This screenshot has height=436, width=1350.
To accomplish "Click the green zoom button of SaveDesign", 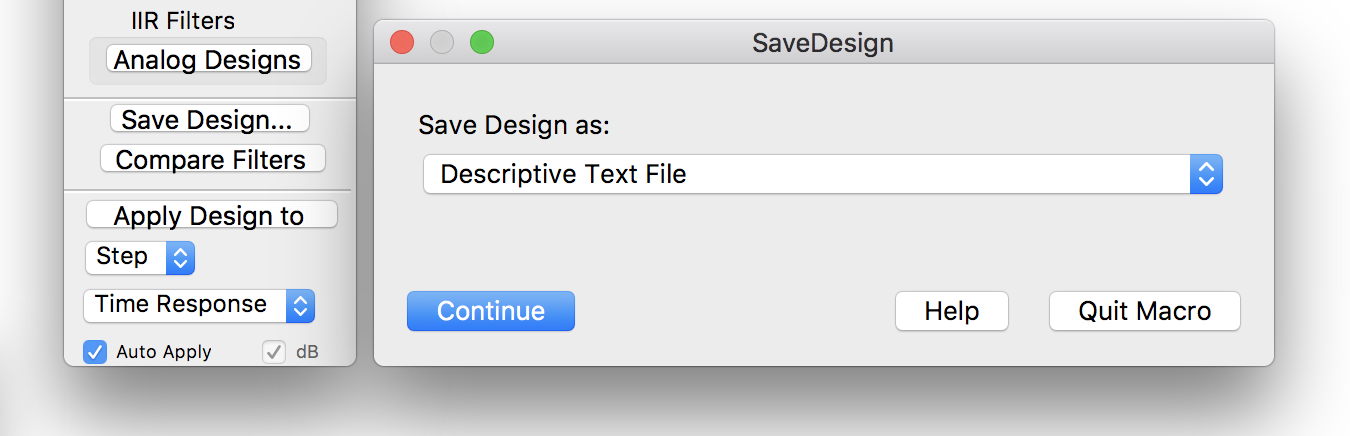I will tap(482, 43).
